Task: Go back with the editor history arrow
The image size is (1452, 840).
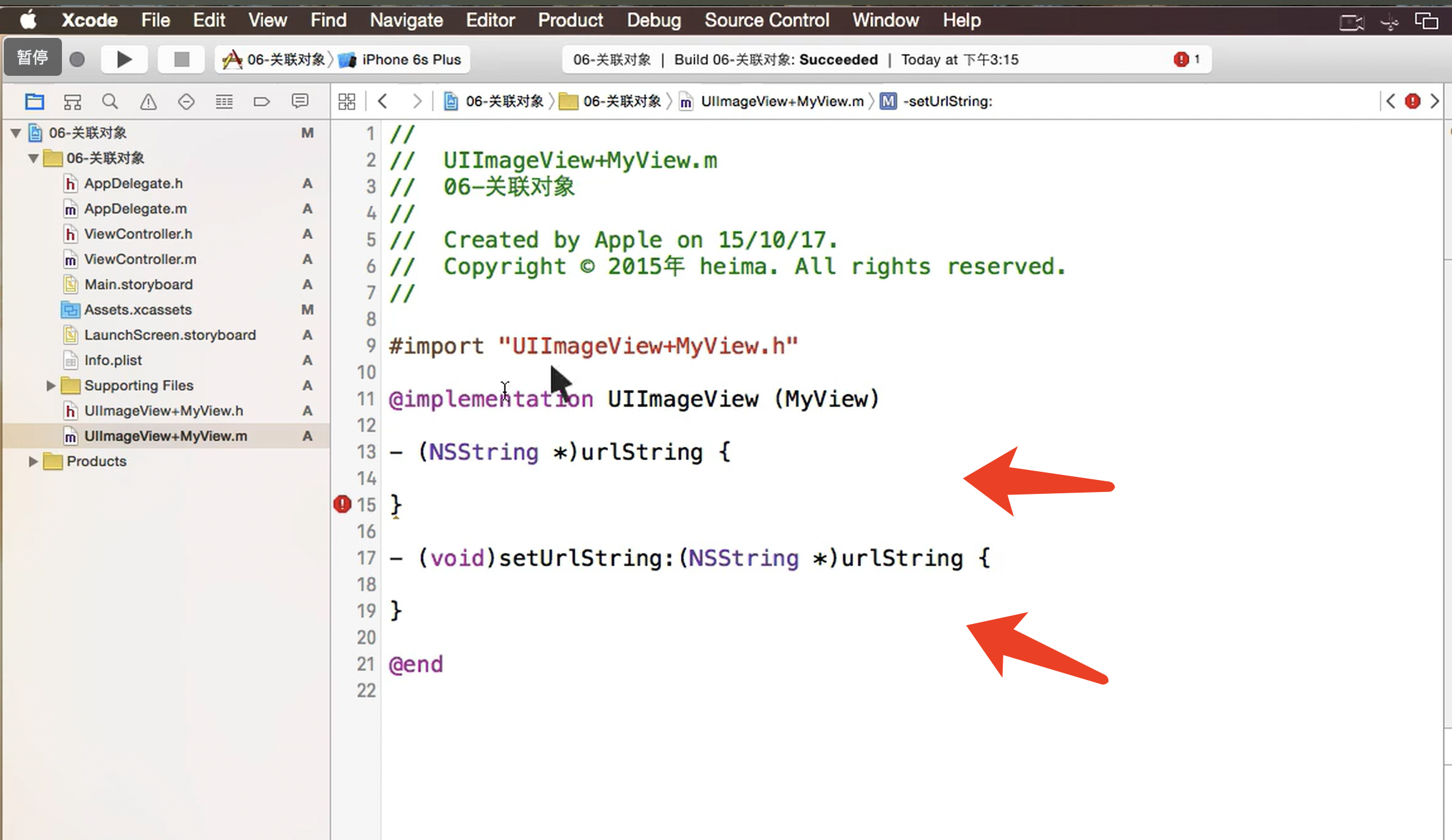Action: pos(382,101)
